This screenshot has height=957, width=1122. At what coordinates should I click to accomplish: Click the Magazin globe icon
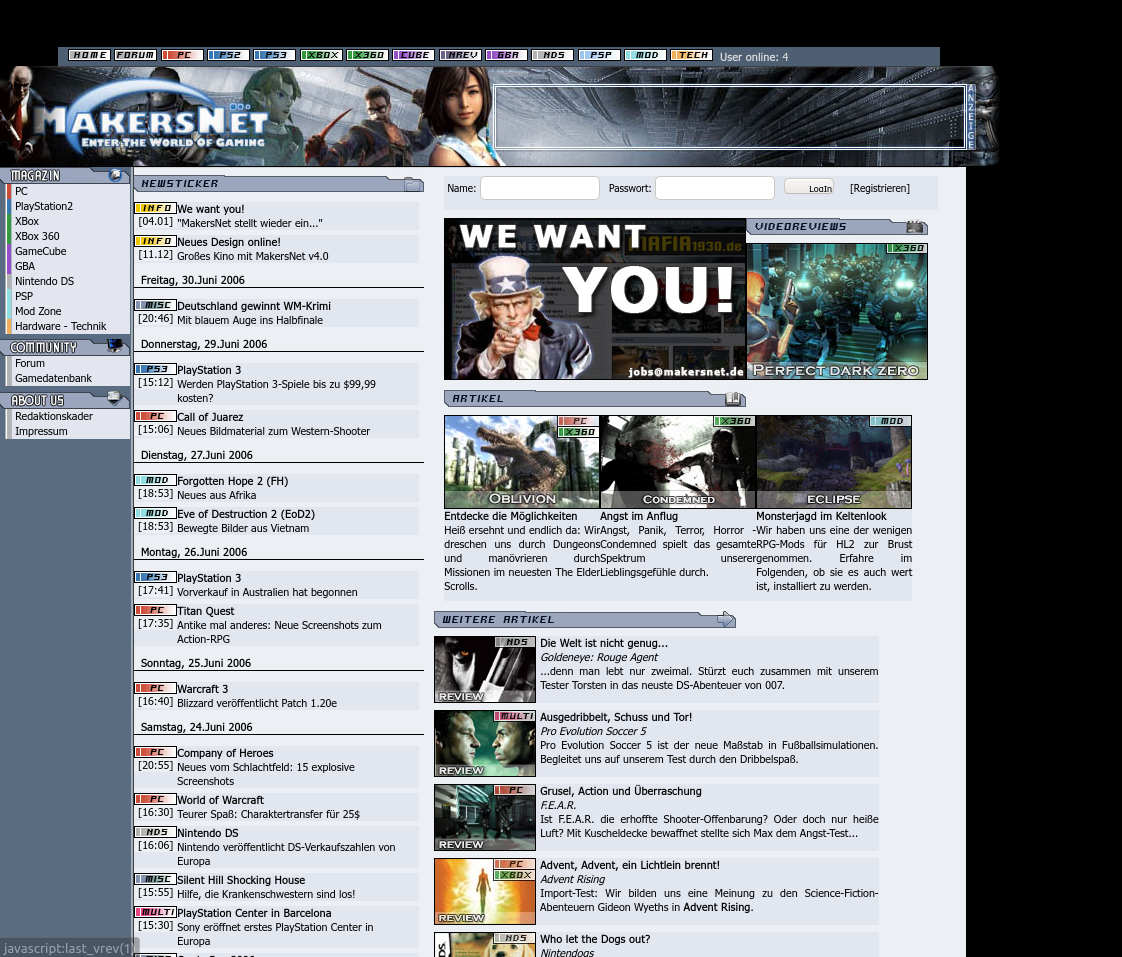click(116, 175)
